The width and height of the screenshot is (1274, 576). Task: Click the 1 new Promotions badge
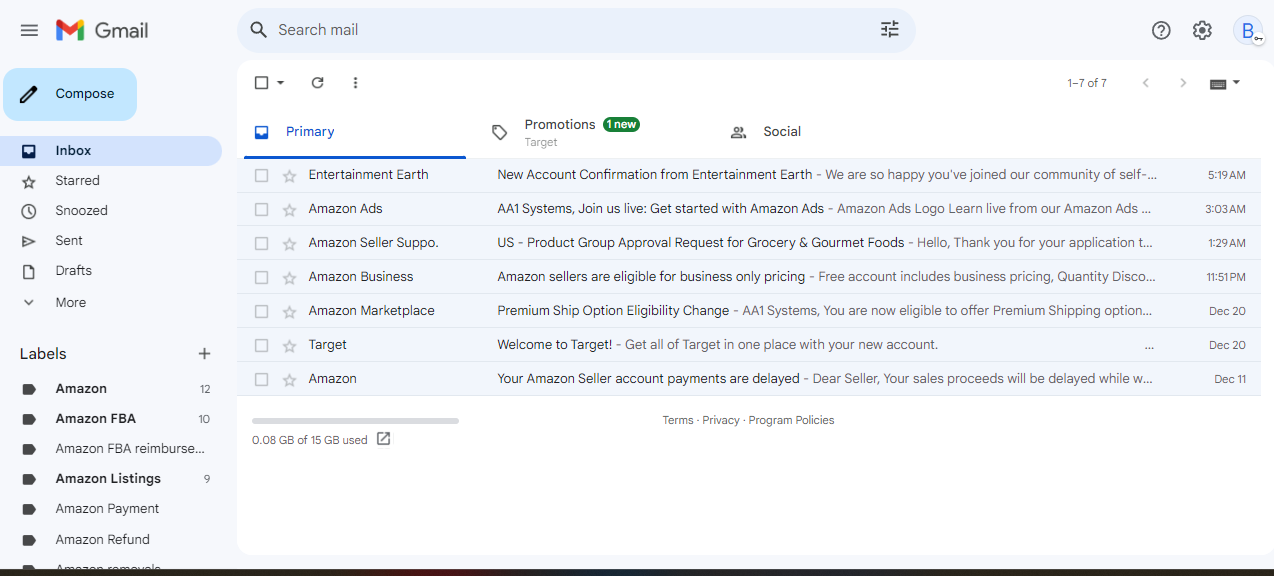click(x=621, y=125)
